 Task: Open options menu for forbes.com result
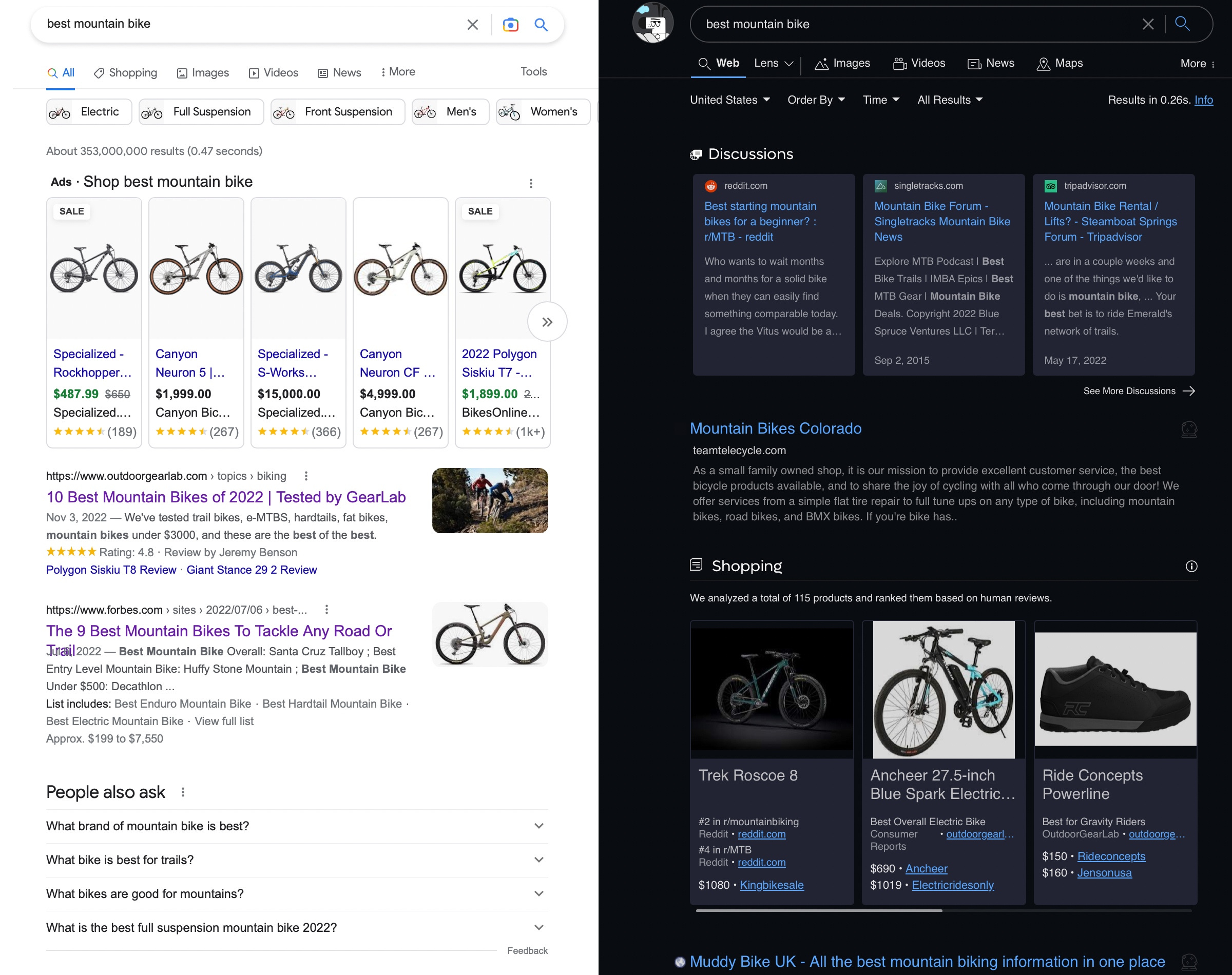[326, 610]
